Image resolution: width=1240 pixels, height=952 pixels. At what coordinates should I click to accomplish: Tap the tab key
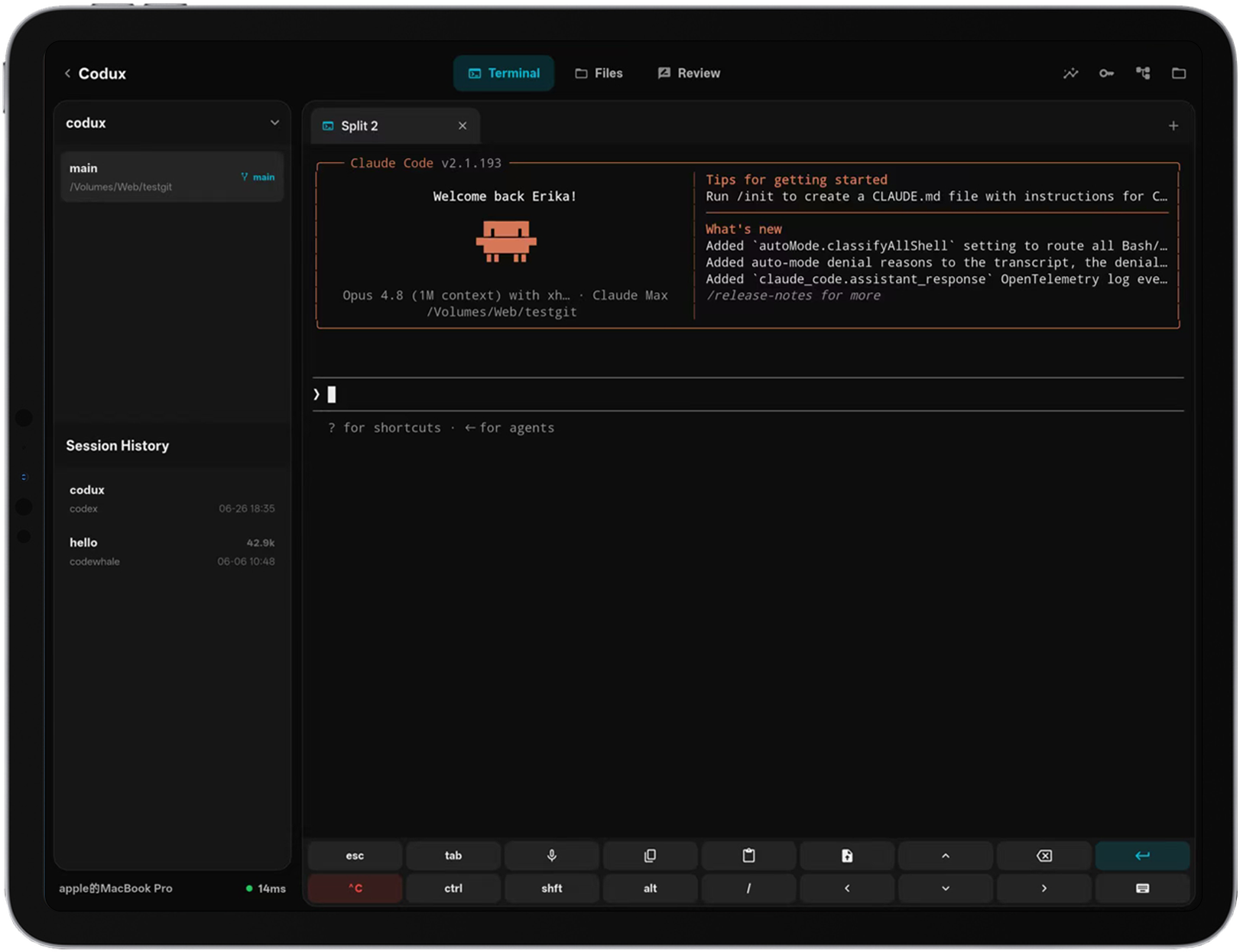453,856
